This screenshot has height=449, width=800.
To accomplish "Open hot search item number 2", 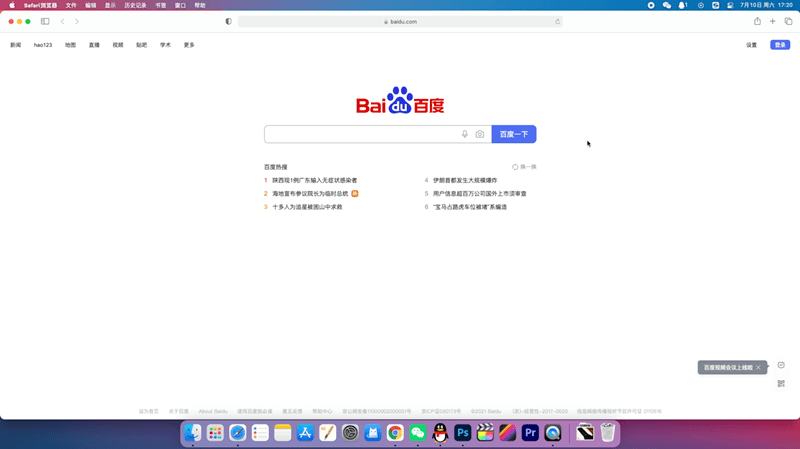I will [x=310, y=193].
